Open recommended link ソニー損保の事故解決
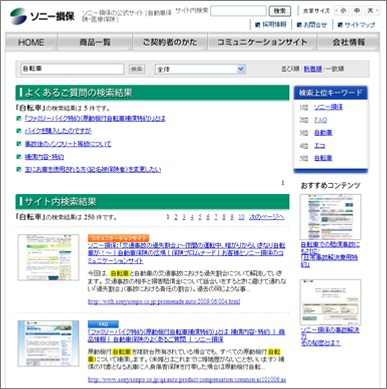 click(x=330, y=336)
